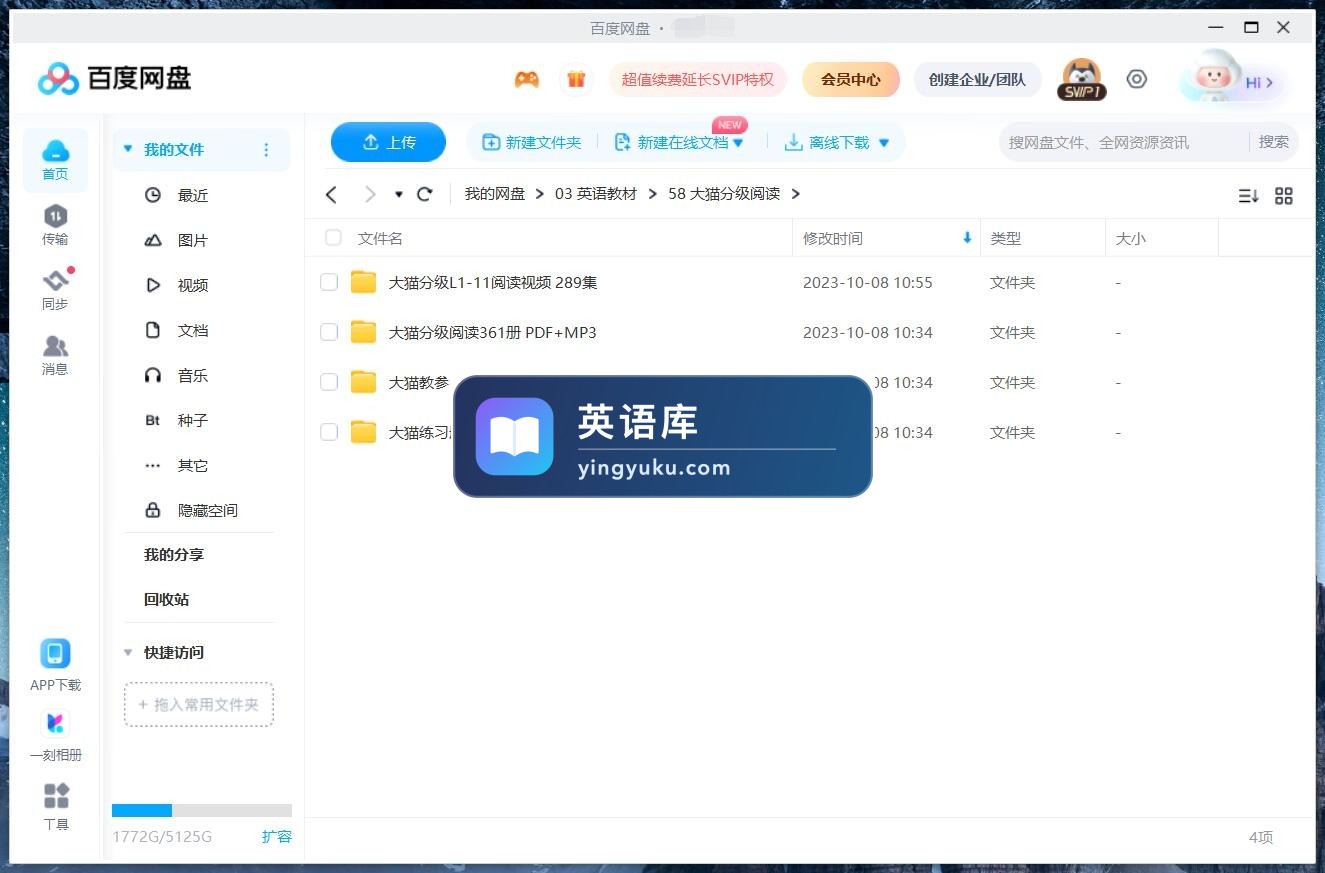Open 会员中心 member center
The height and width of the screenshot is (873, 1325).
(x=851, y=80)
